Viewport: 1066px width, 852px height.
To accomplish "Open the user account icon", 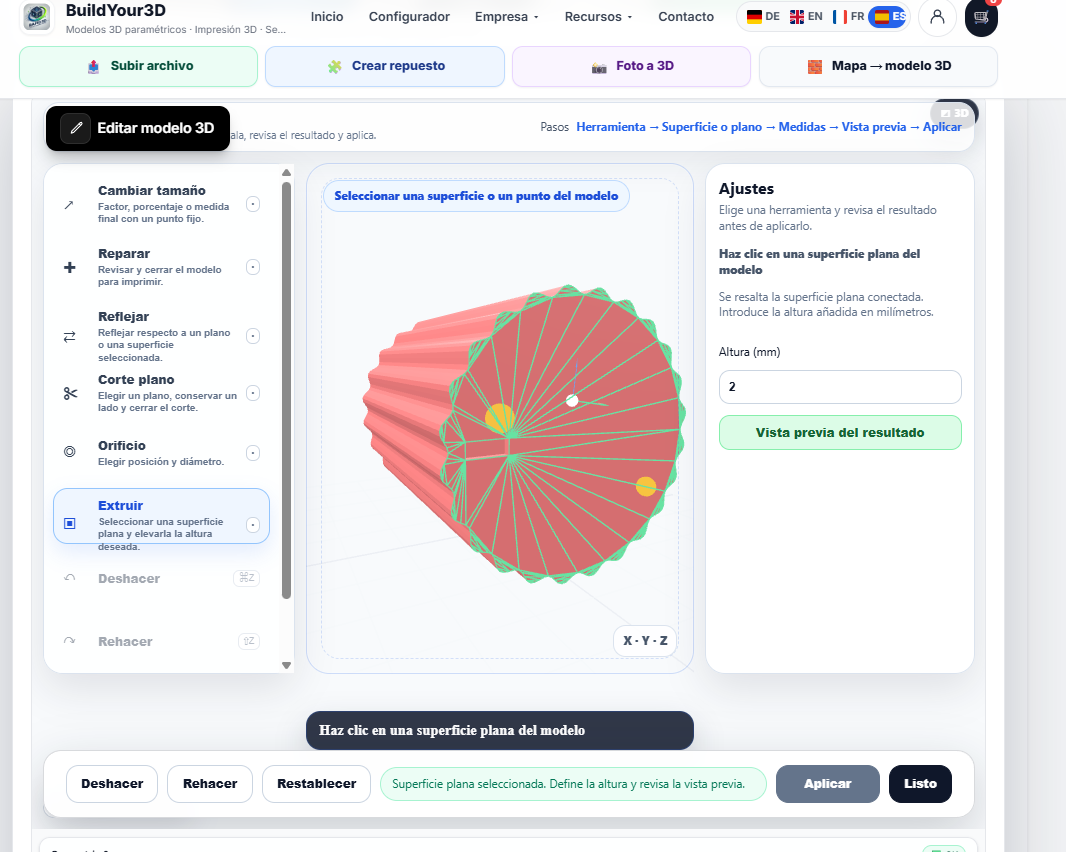I will click(x=938, y=17).
